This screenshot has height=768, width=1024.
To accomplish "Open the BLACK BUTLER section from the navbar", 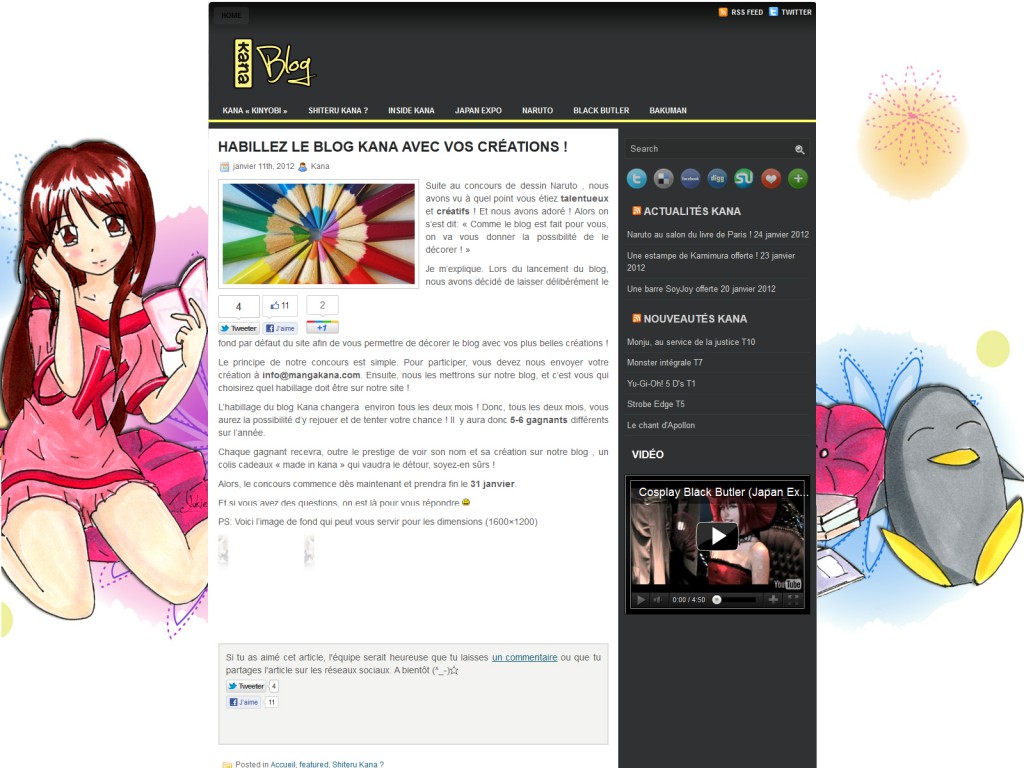I will tap(600, 110).
